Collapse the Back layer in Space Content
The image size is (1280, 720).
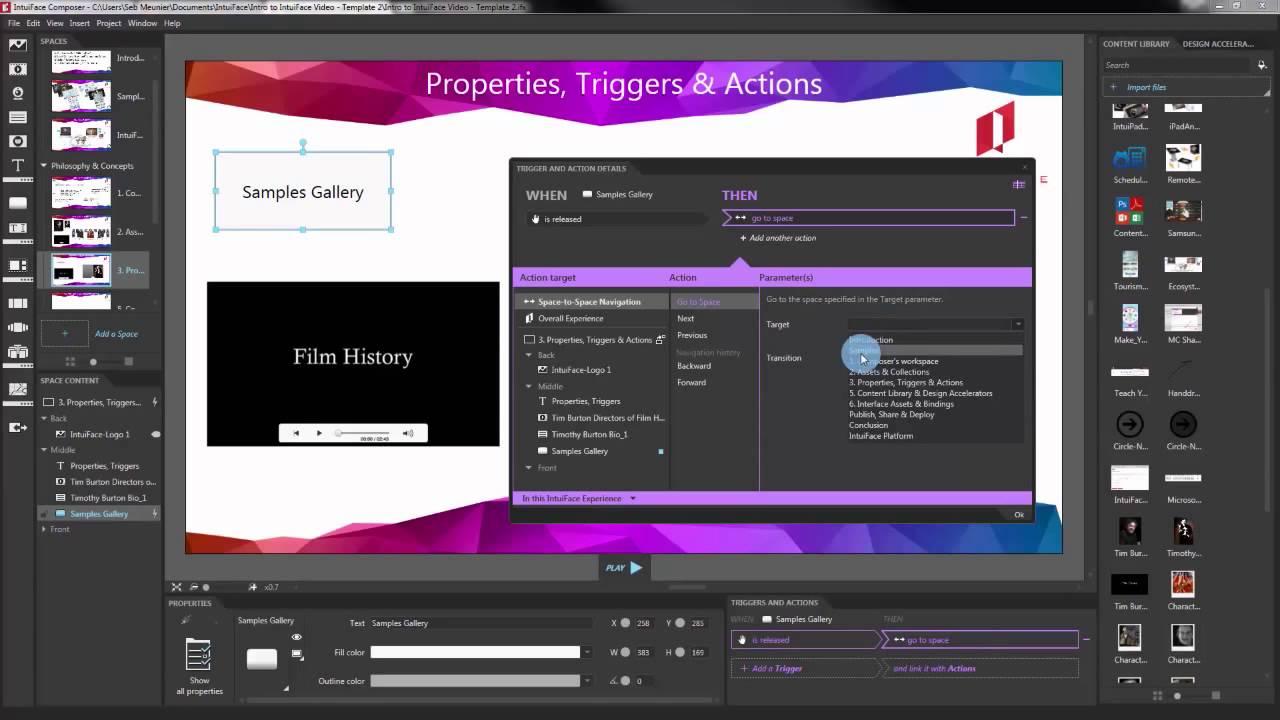43,418
